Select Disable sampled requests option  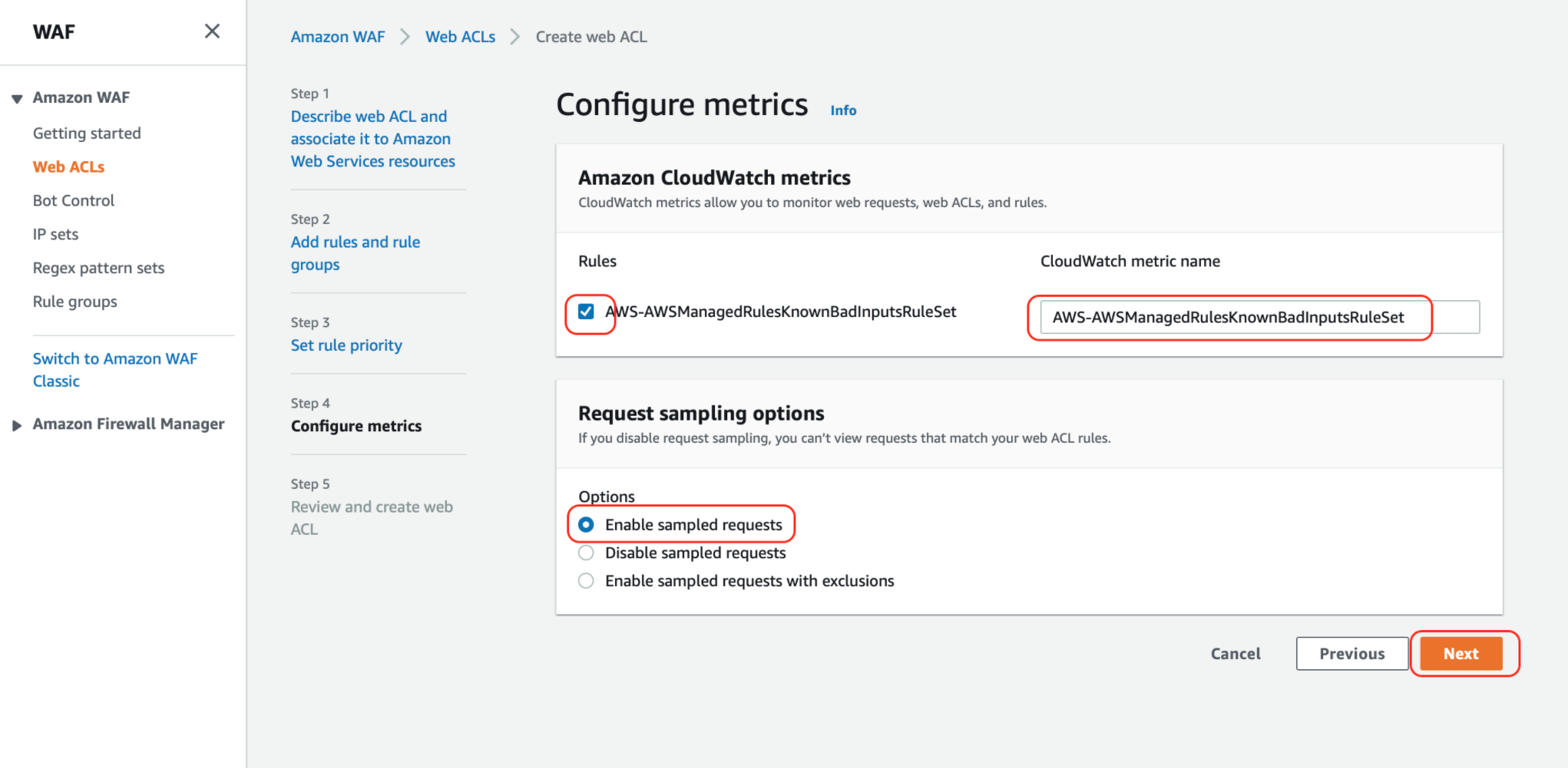point(586,553)
